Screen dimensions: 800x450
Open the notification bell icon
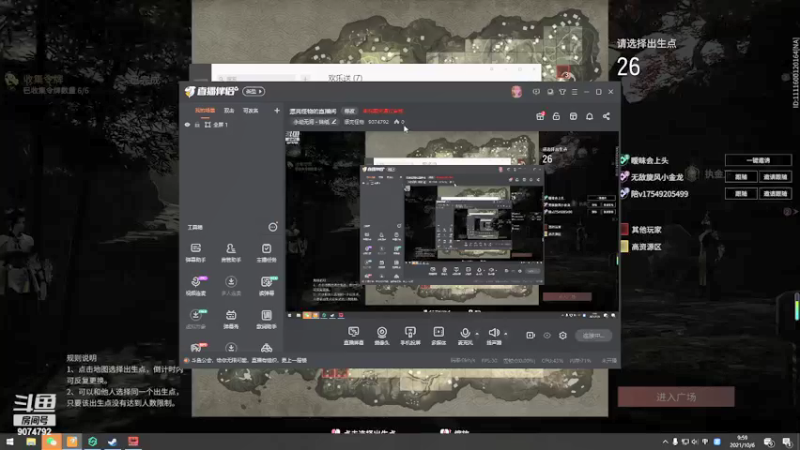(589, 116)
